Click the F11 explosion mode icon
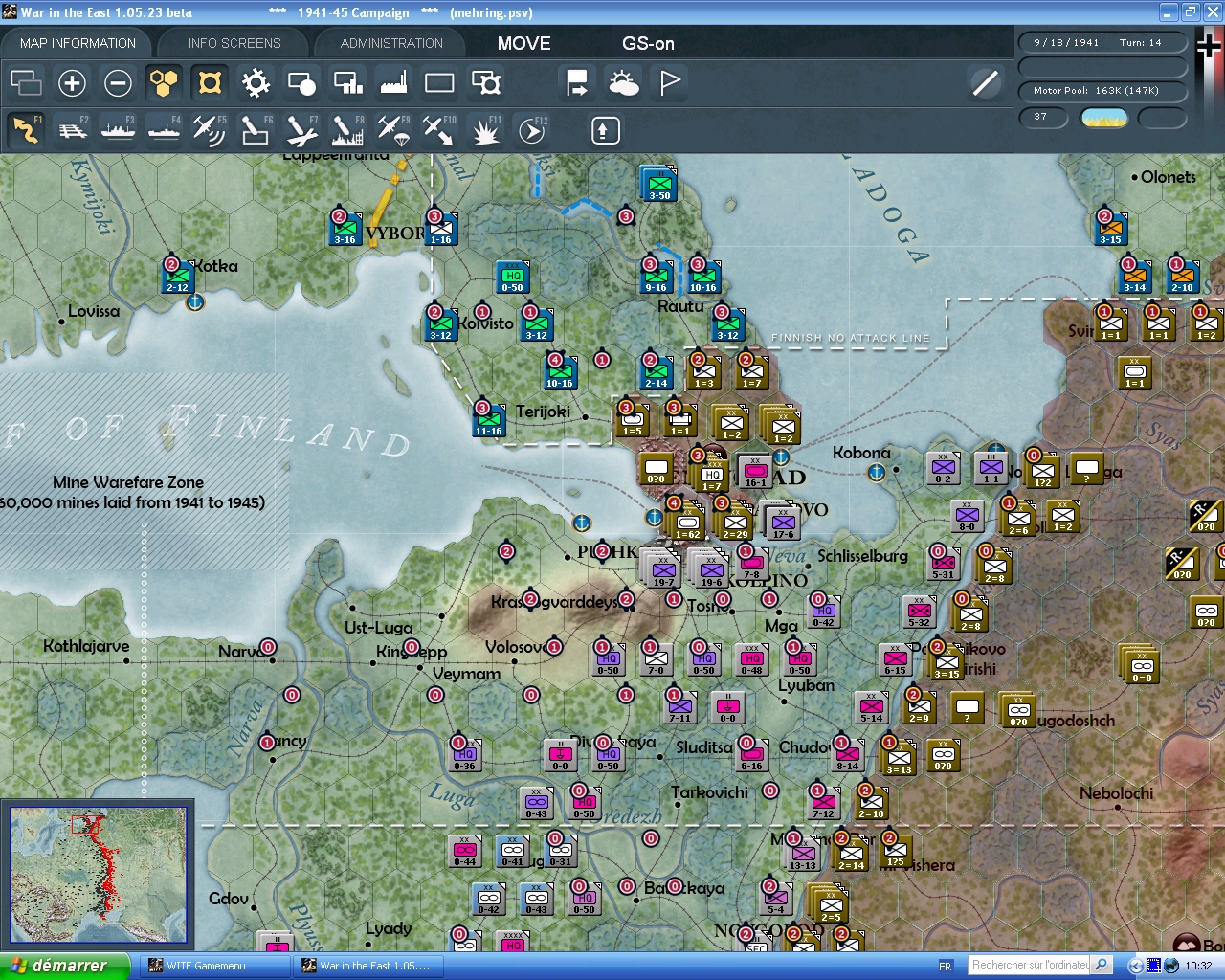 [485, 130]
